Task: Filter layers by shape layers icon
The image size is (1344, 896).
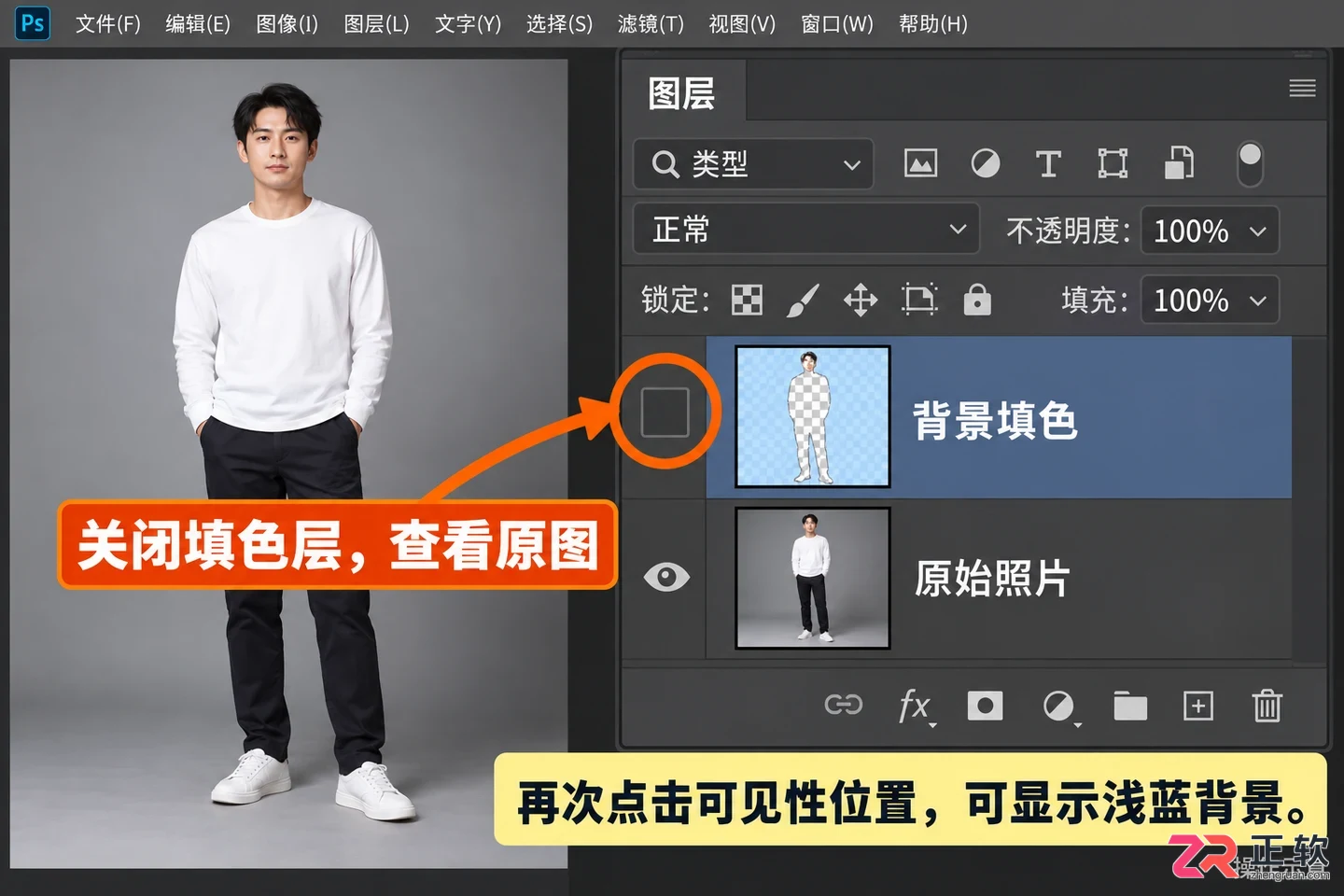Action: point(1113,163)
